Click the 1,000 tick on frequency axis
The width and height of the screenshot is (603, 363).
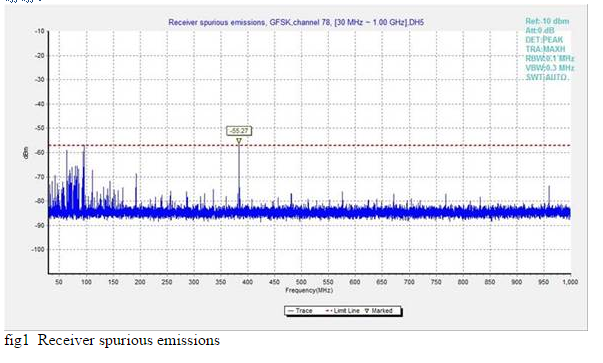pos(570,282)
